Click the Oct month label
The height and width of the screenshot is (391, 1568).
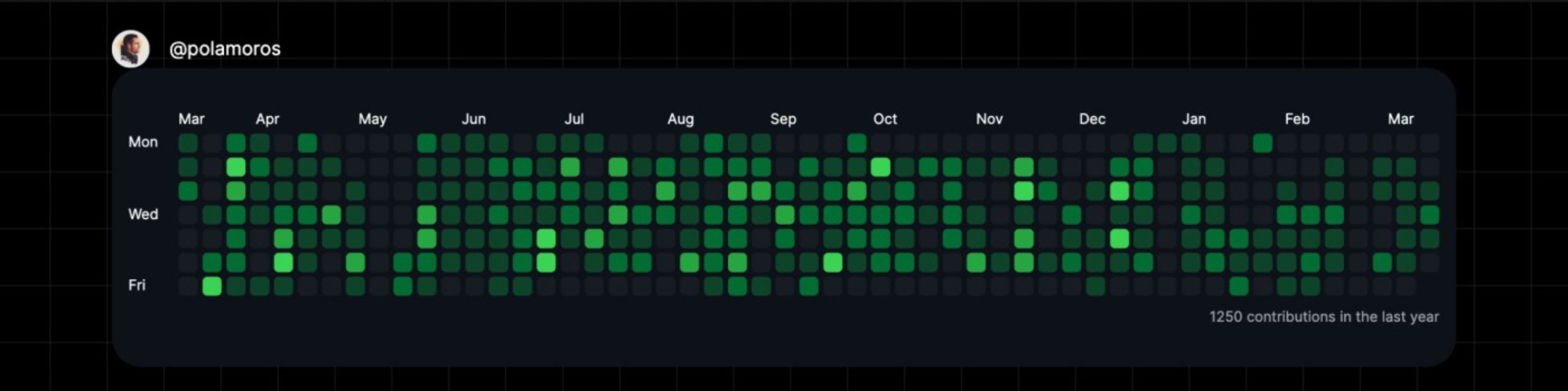coord(884,119)
